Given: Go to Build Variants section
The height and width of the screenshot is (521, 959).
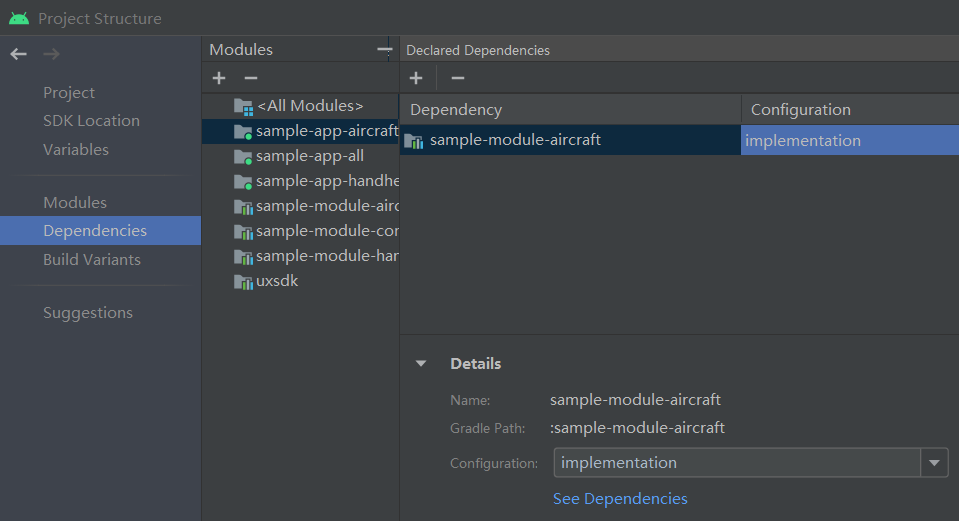Looking at the screenshot, I should pos(92,260).
